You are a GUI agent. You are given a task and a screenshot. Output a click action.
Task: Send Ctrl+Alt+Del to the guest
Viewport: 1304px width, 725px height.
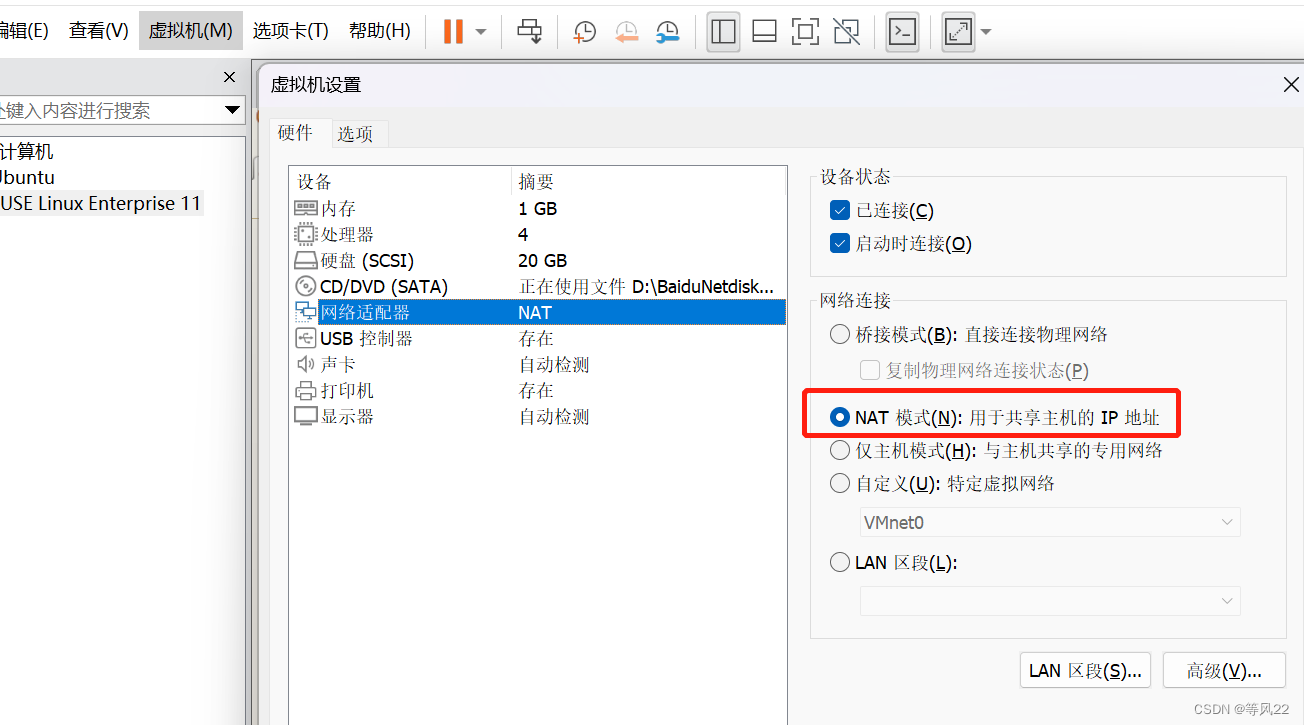[530, 31]
